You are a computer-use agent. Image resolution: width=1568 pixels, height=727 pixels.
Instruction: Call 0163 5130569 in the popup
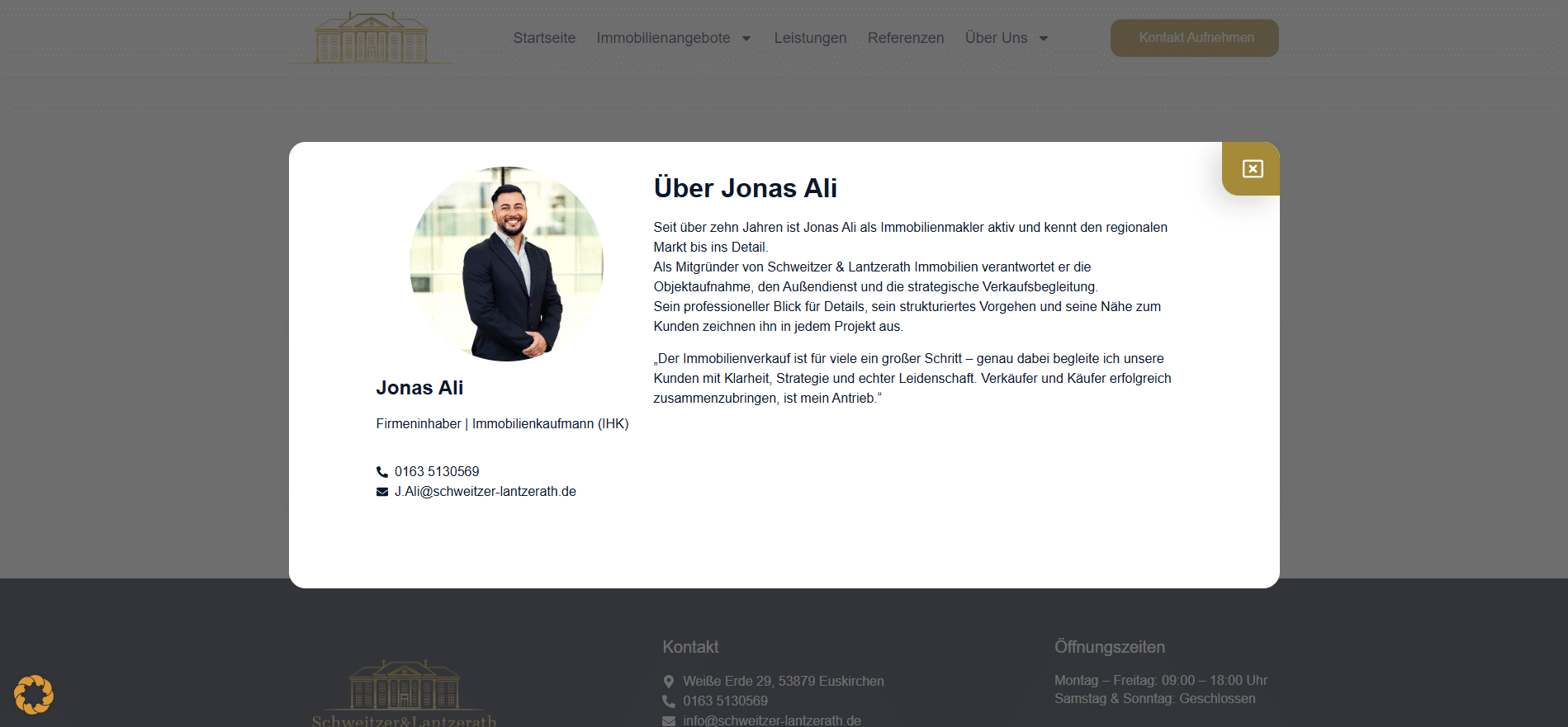437,472
